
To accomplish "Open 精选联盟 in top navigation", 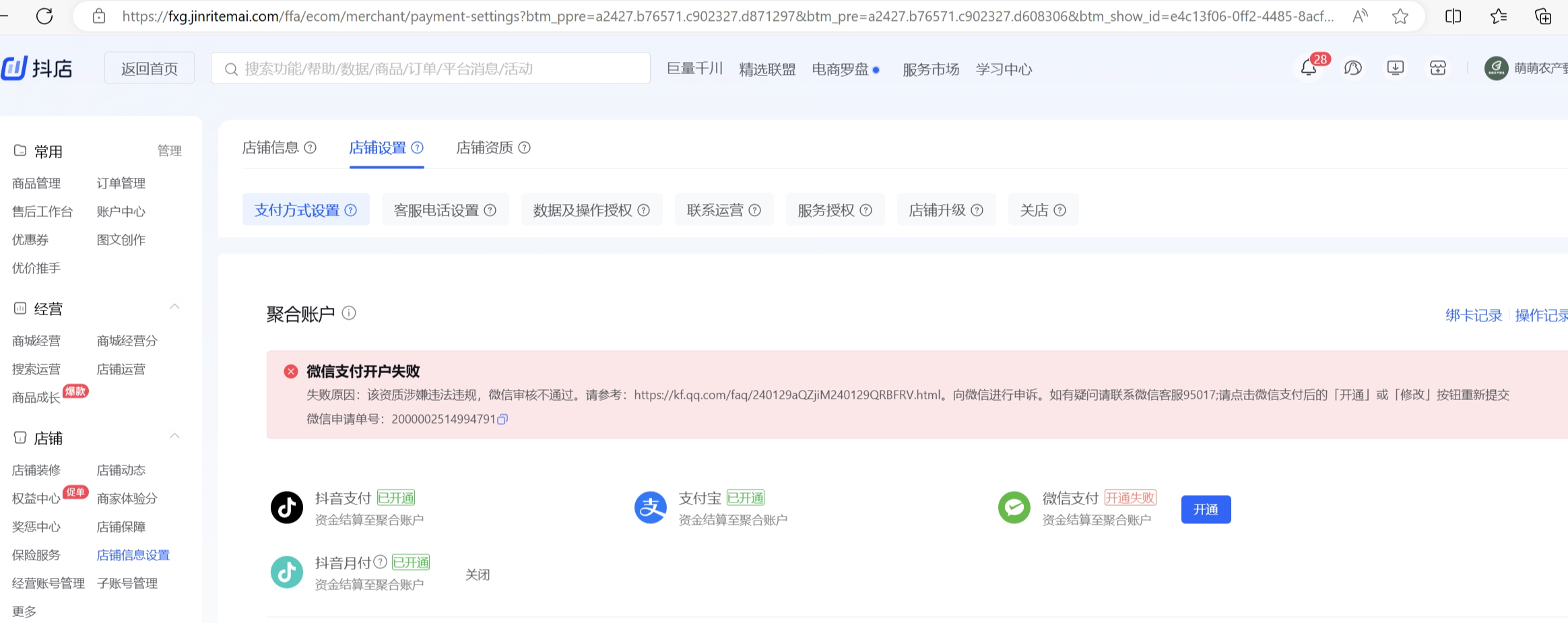I will [x=767, y=69].
